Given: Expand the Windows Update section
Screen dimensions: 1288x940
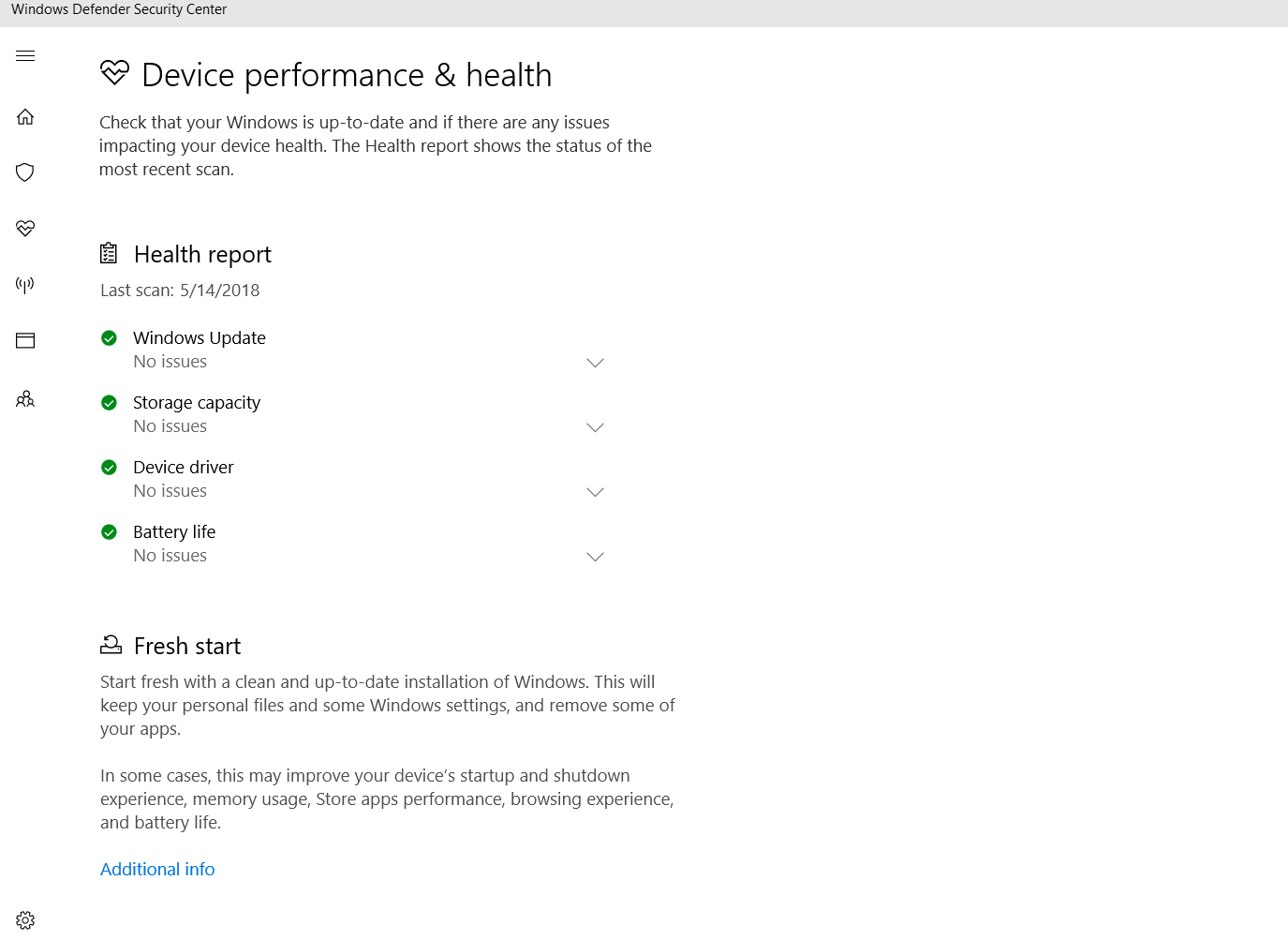Looking at the screenshot, I should click(595, 363).
